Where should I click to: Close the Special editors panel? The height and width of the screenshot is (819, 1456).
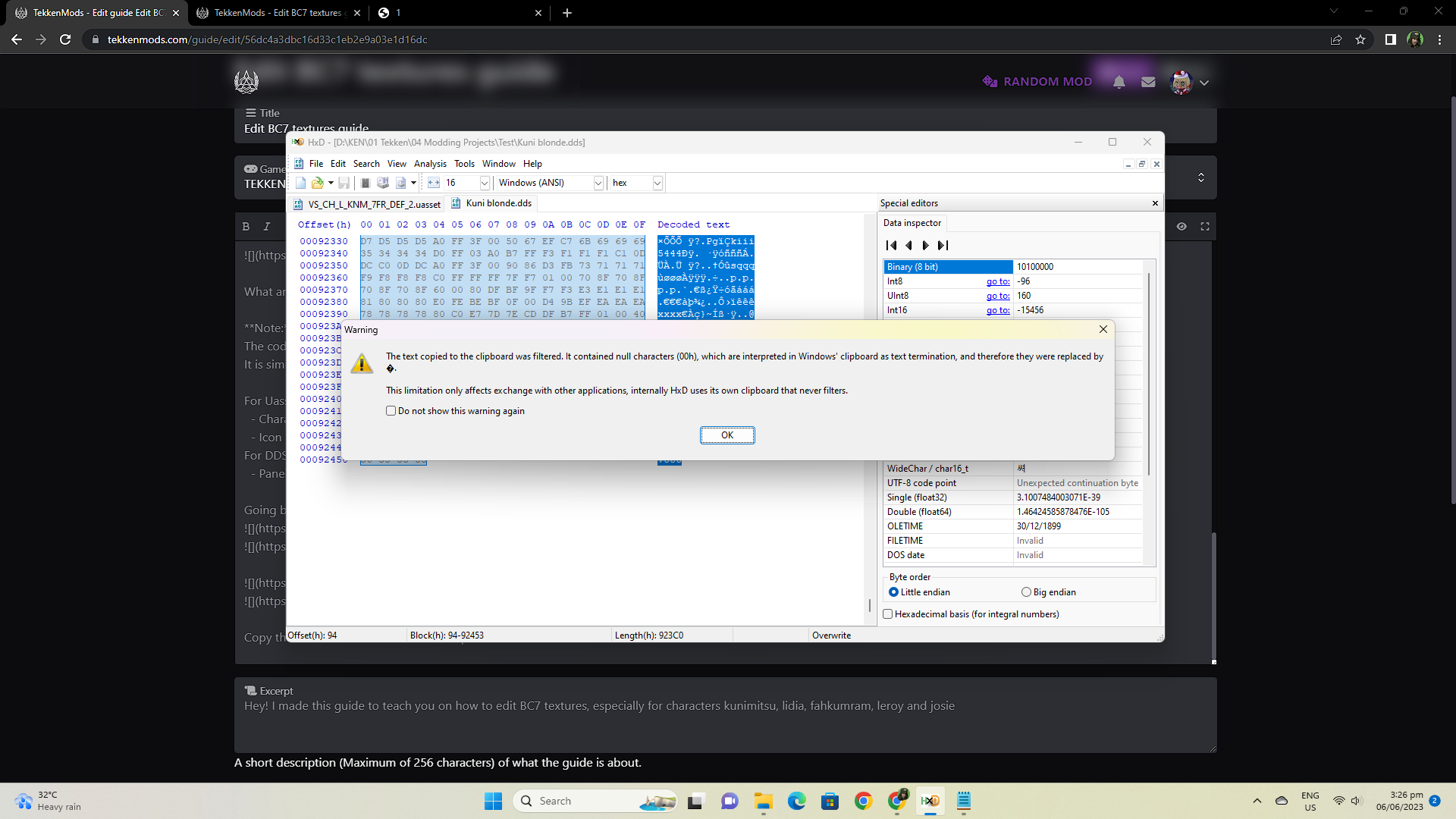point(1155,203)
